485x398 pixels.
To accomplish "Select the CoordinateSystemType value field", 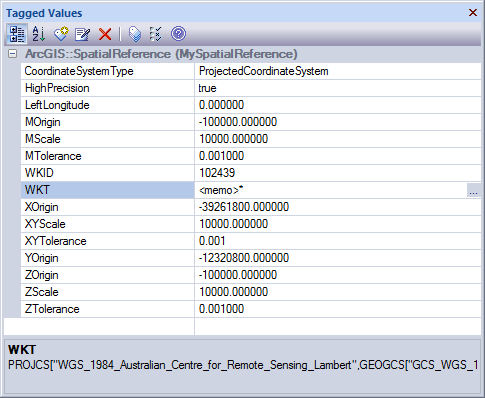I will point(338,71).
